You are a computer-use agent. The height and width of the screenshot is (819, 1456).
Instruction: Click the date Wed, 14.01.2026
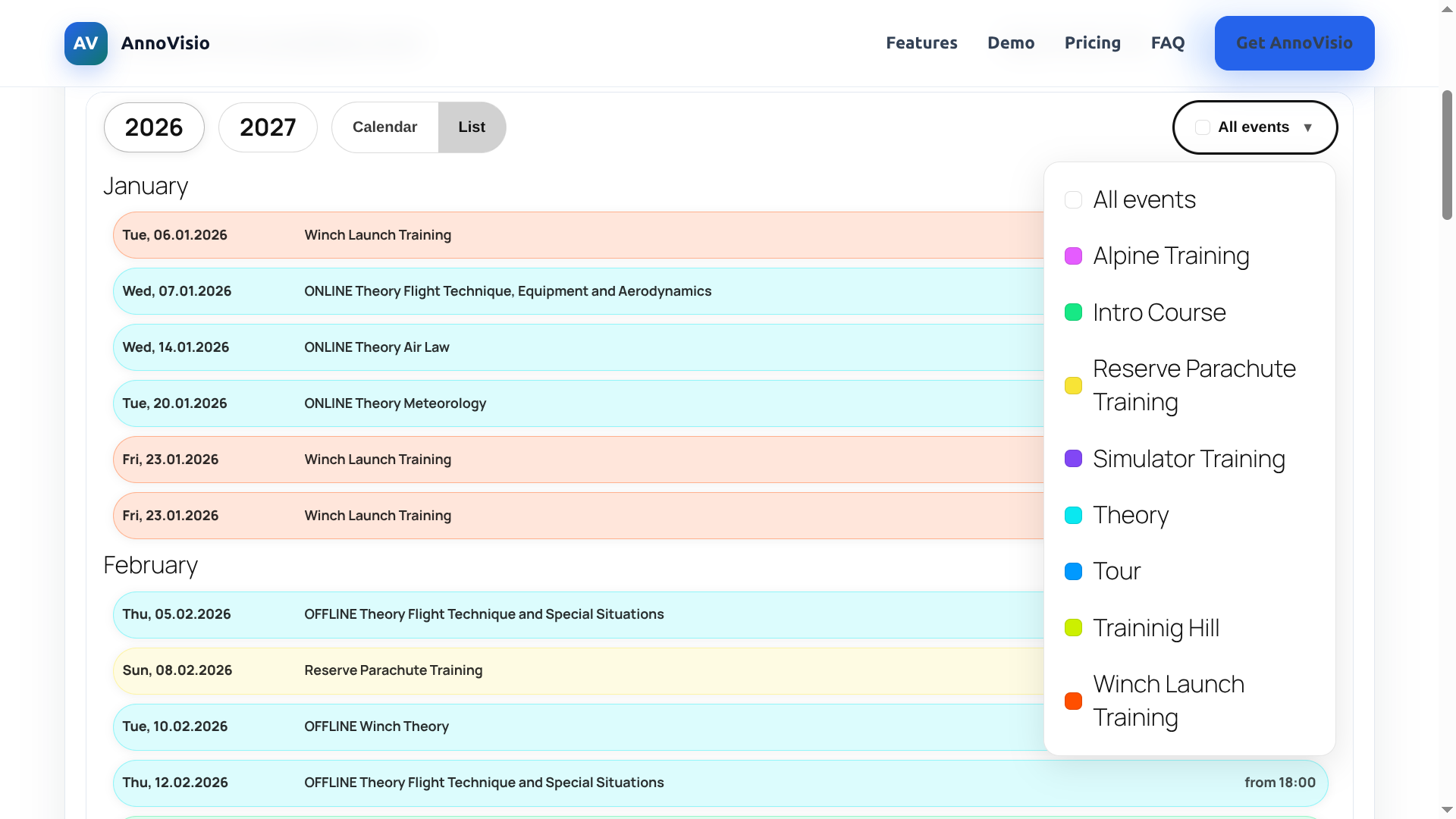coord(176,347)
